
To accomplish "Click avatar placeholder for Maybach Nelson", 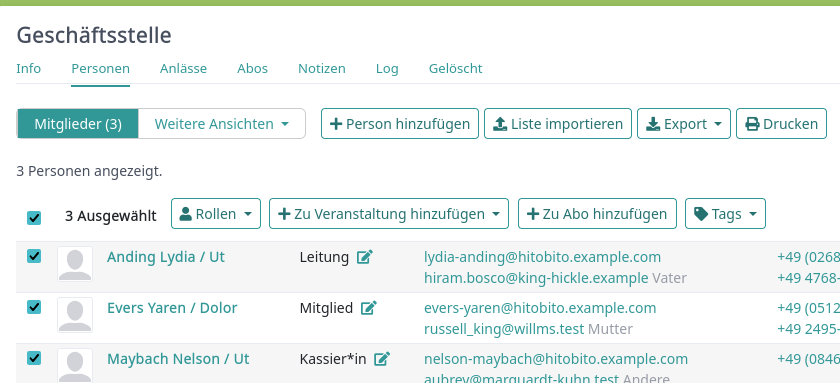I will (x=75, y=365).
